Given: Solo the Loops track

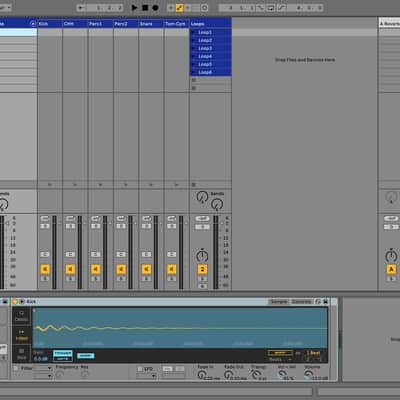Looking at the screenshot, I should (x=202, y=279).
